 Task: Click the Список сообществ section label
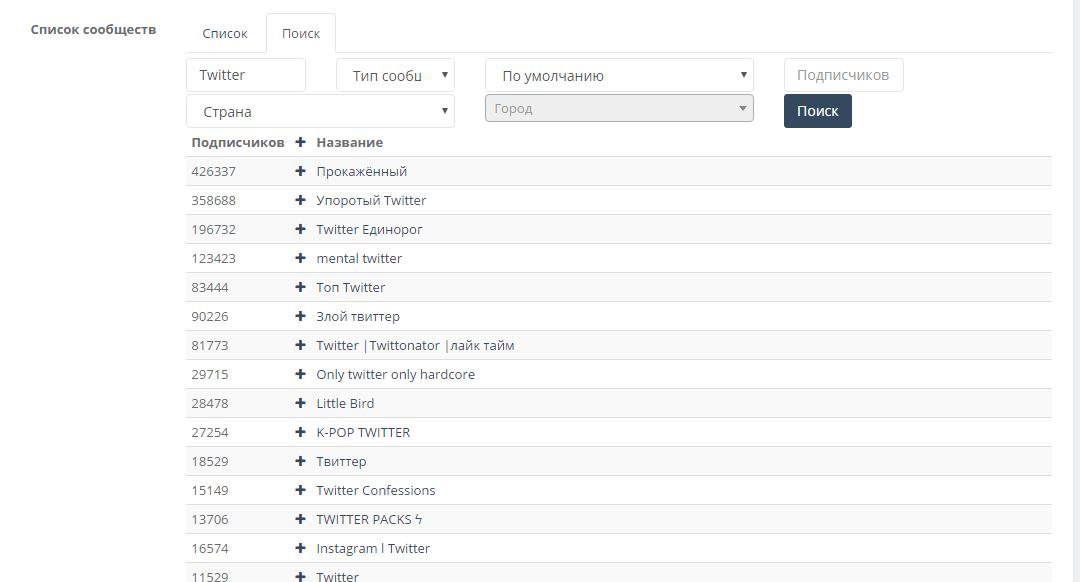click(94, 30)
